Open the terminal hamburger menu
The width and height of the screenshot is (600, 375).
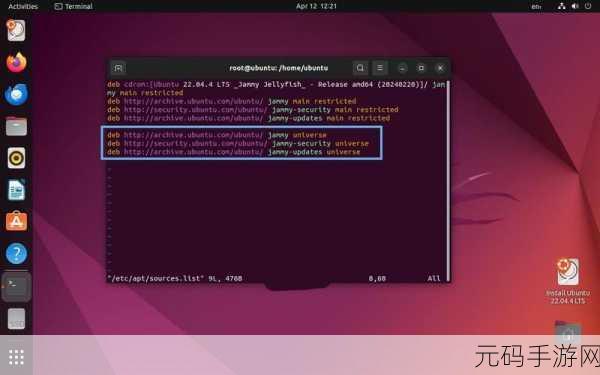[x=380, y=68]
